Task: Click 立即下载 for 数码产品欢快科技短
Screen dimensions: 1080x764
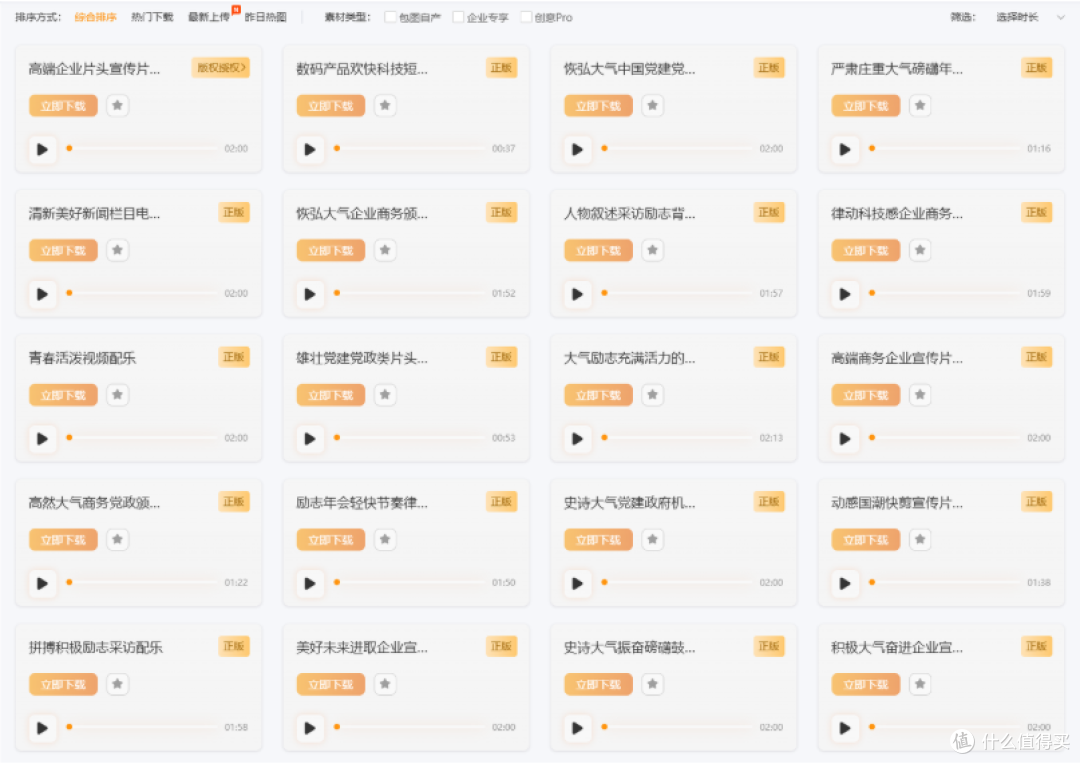Action: 331,106
